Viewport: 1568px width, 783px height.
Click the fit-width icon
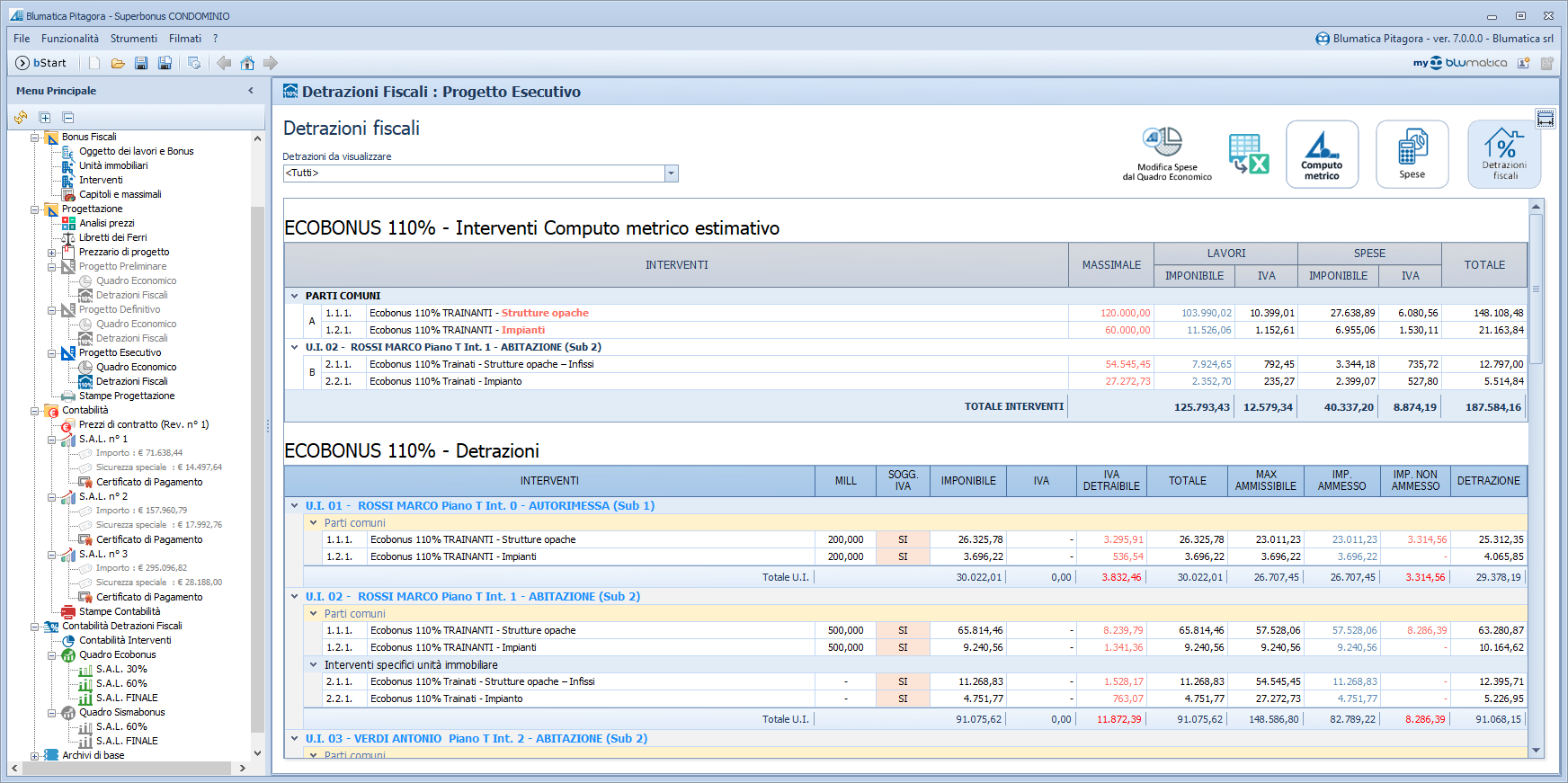click(1546, 120)
